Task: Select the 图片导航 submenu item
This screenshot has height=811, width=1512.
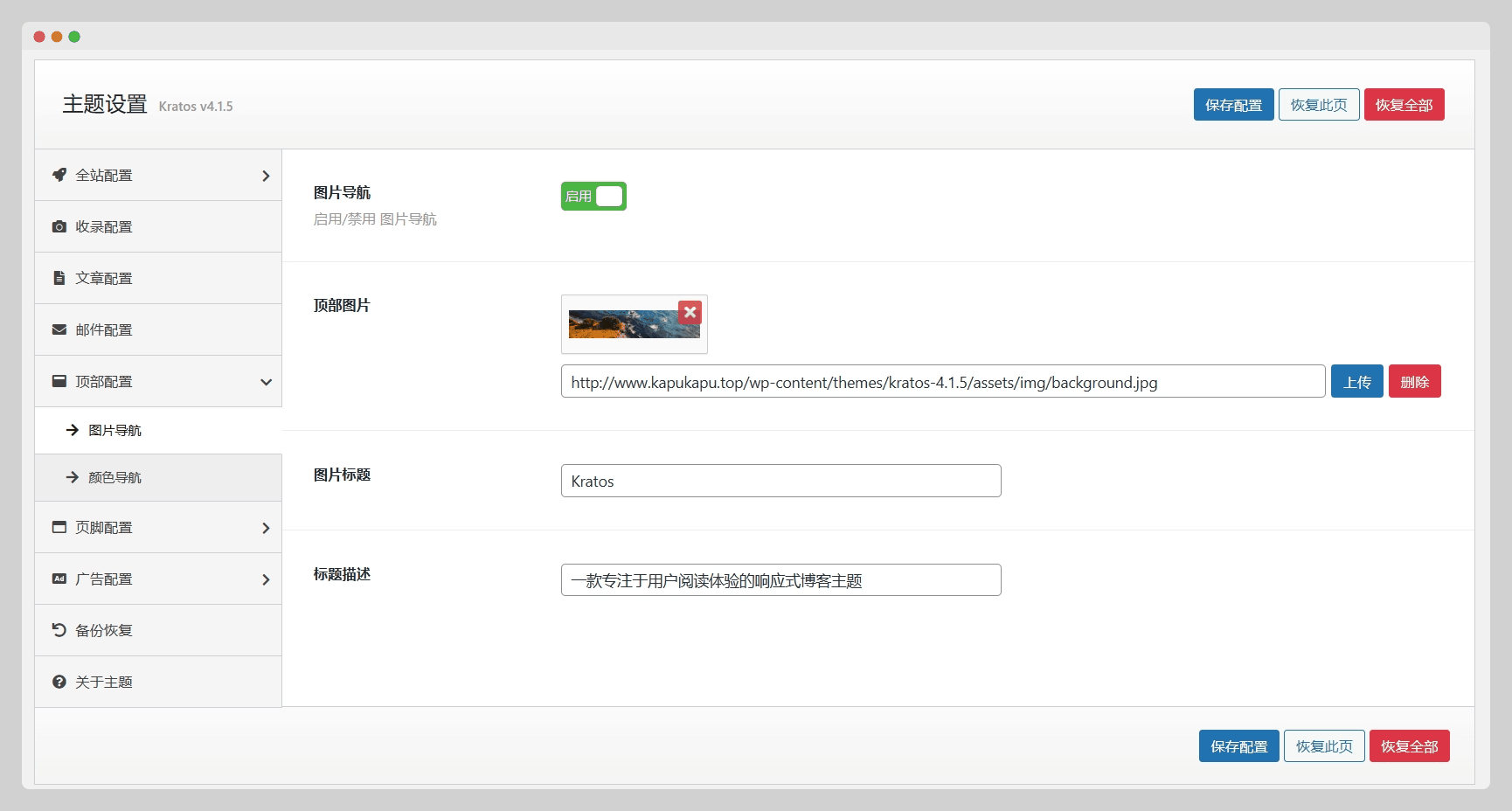Action: (114, 430)
